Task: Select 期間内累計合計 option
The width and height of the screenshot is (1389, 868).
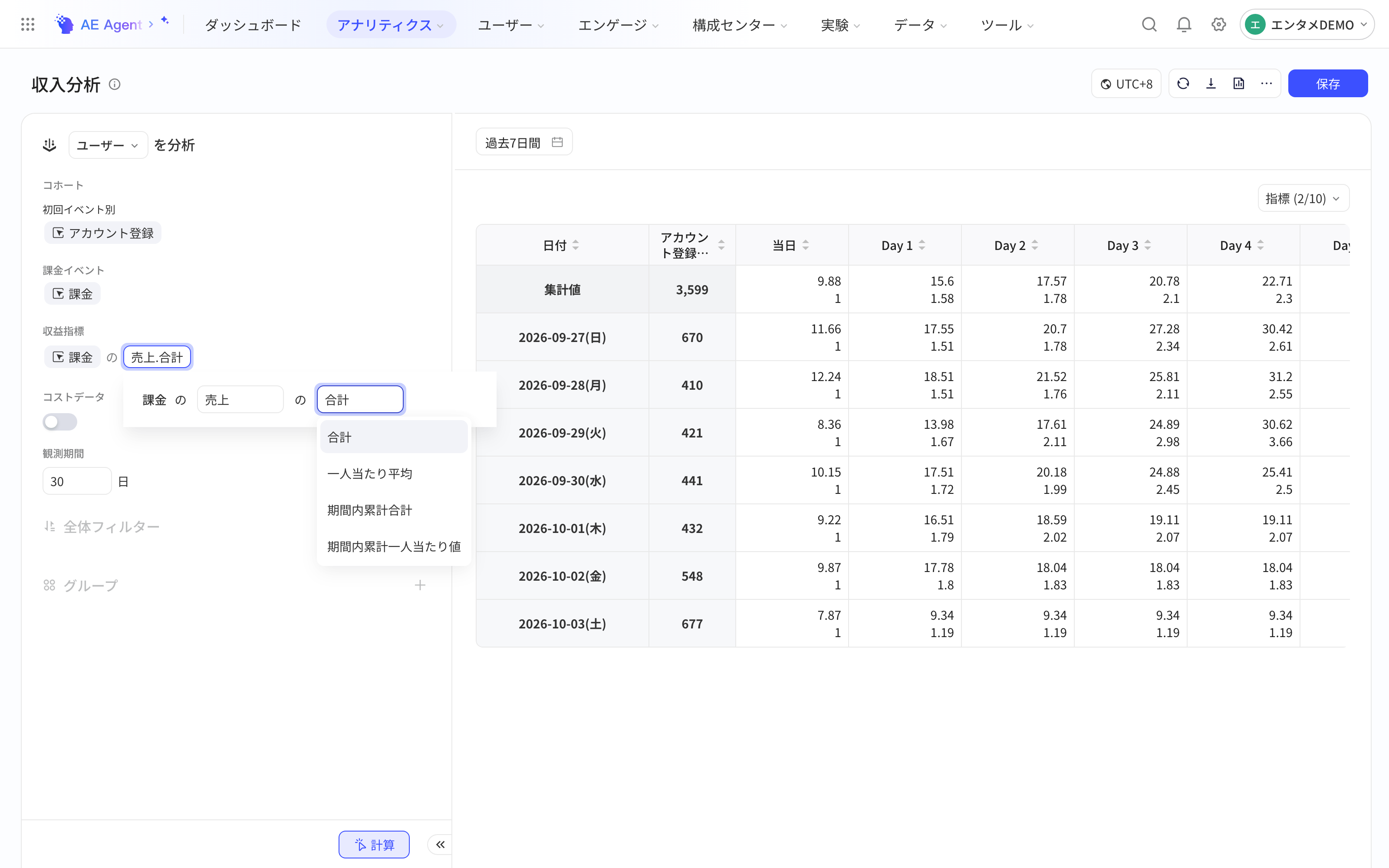Action: point(394,510)
